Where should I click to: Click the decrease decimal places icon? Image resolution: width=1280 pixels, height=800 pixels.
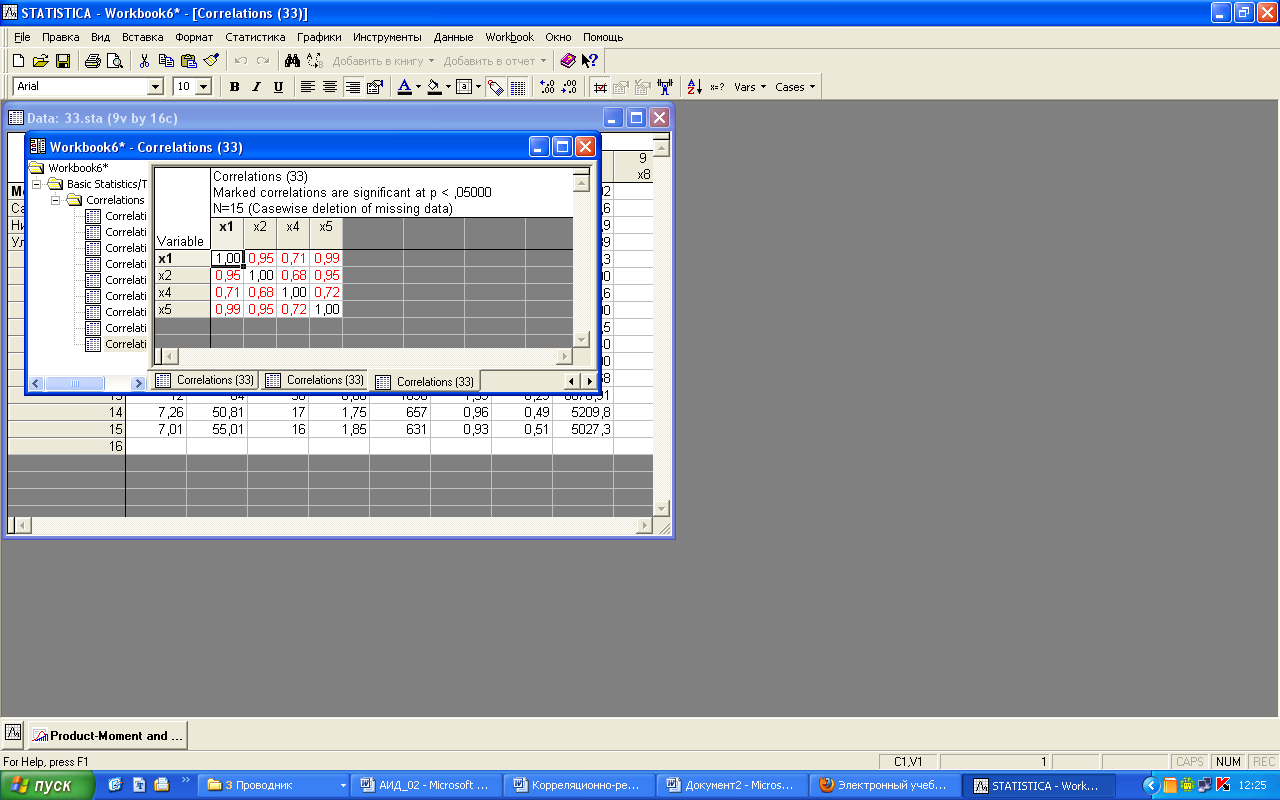[x=569, y=87]
